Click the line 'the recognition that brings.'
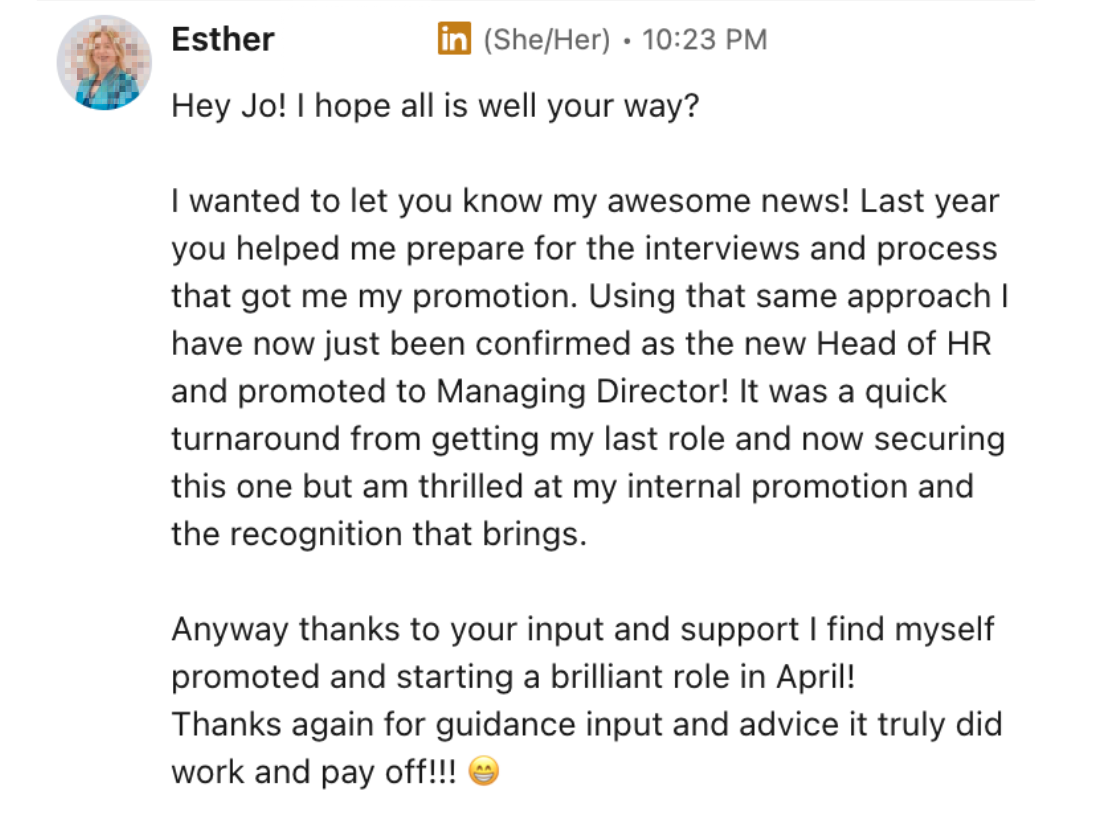This screenshot has width=1104, height=814. [379, 534]
